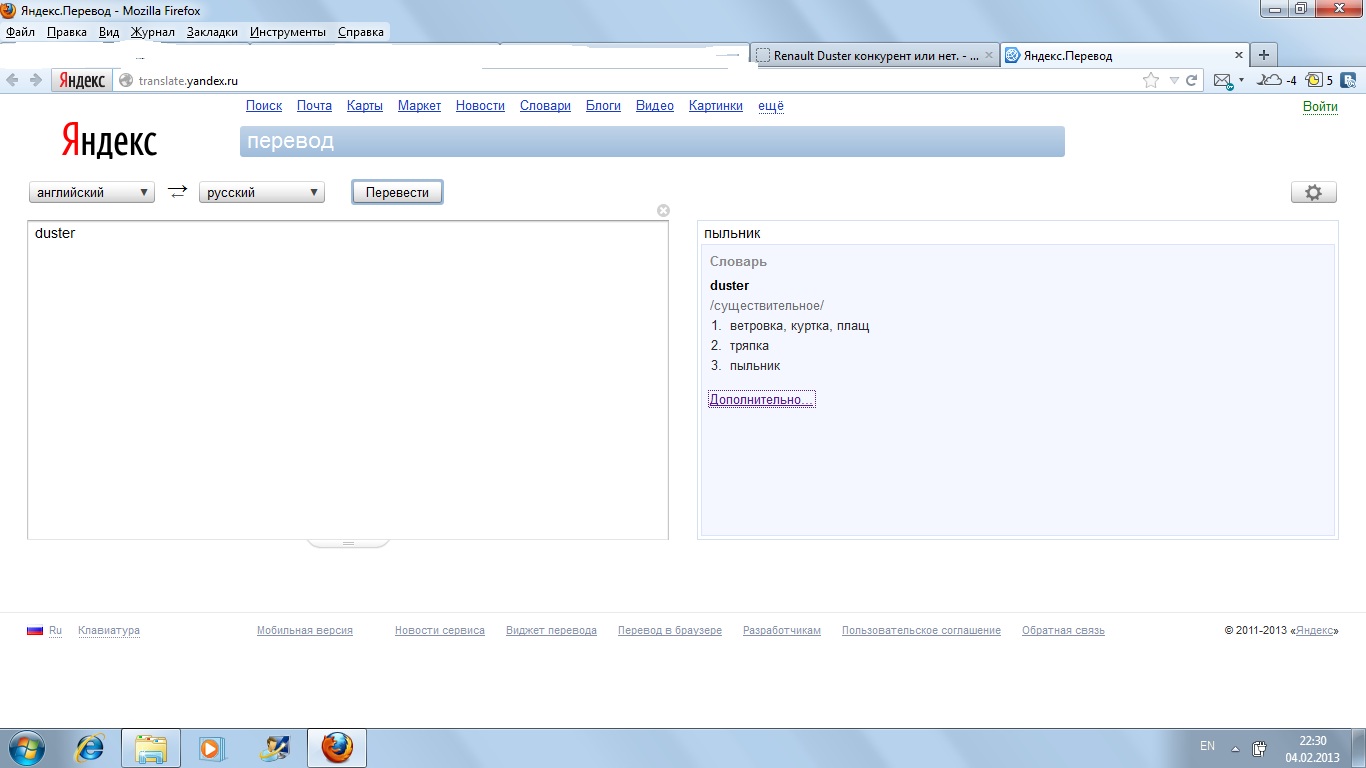
Task: Open the media player taskbar icon
Action: (x=212, y=748)
